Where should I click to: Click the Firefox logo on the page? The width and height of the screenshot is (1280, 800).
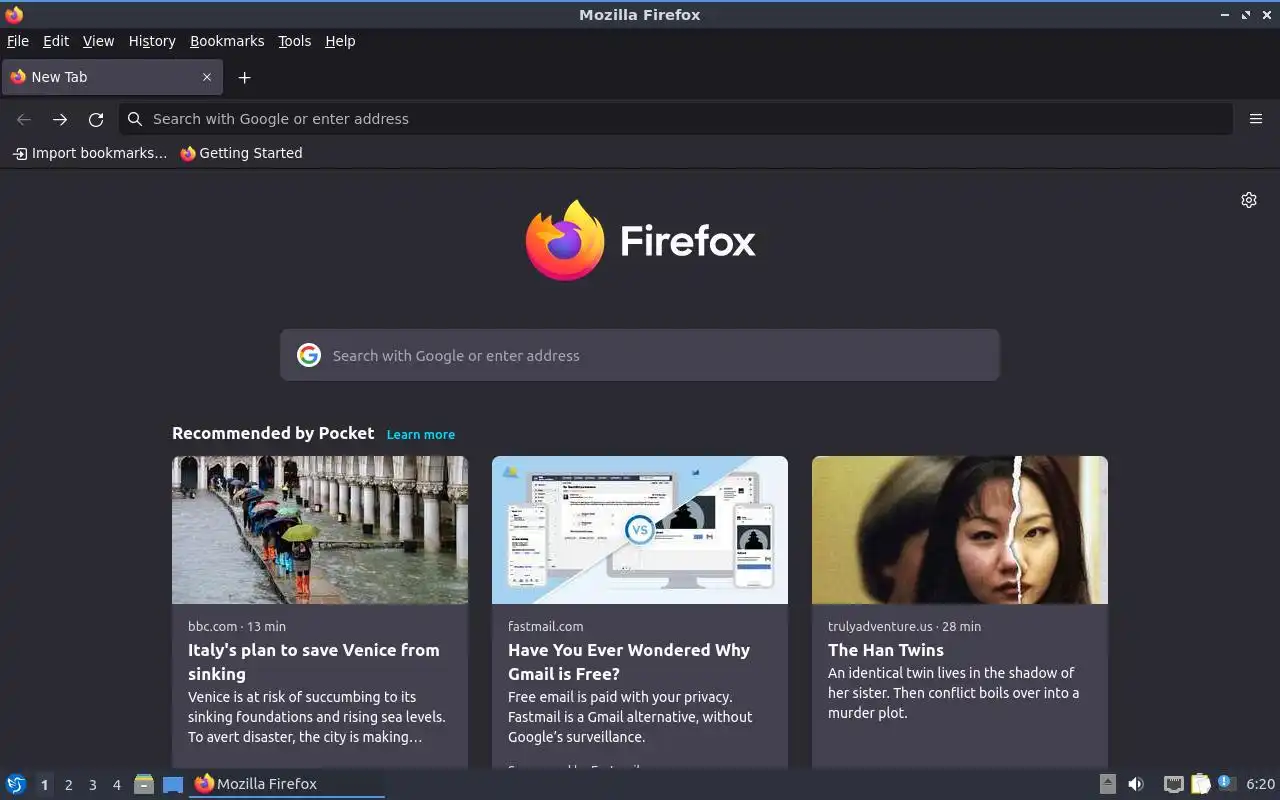point(640,241)
